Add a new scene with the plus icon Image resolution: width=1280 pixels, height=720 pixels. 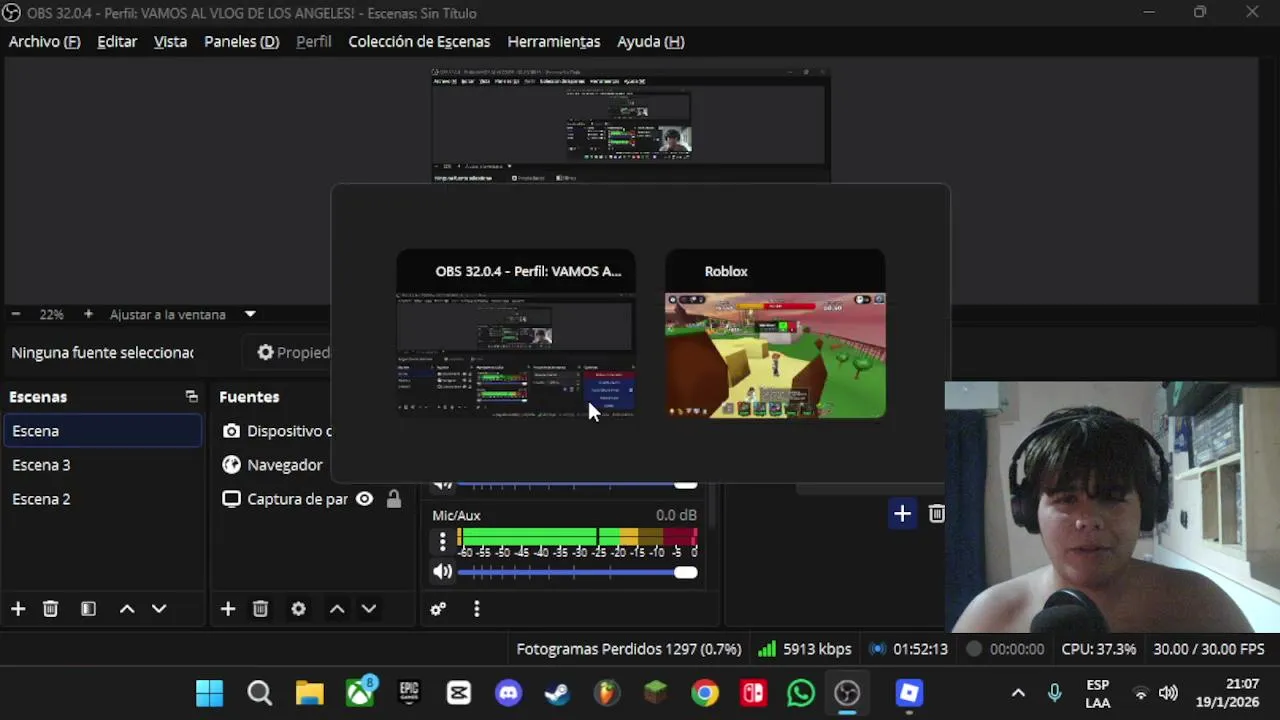point(18,608)
